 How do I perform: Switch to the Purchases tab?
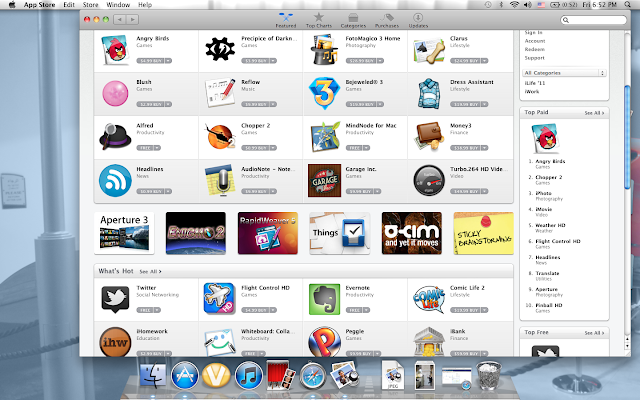(x=387, y=20)
